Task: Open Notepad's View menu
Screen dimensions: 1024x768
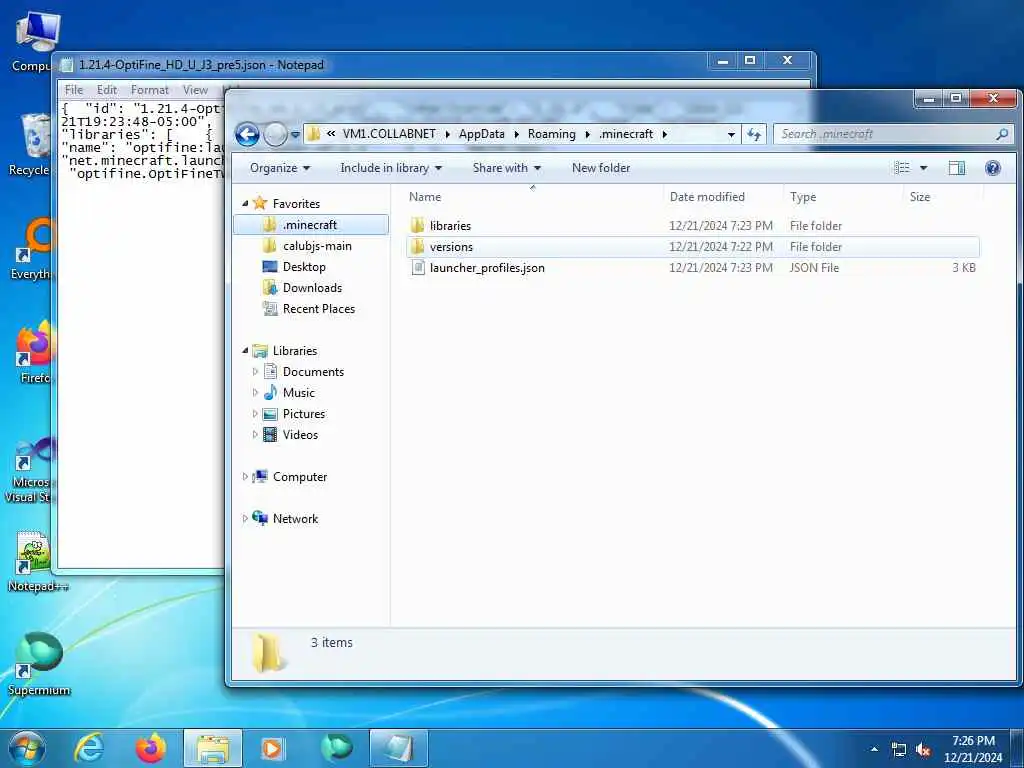Action: click(195, 90)
